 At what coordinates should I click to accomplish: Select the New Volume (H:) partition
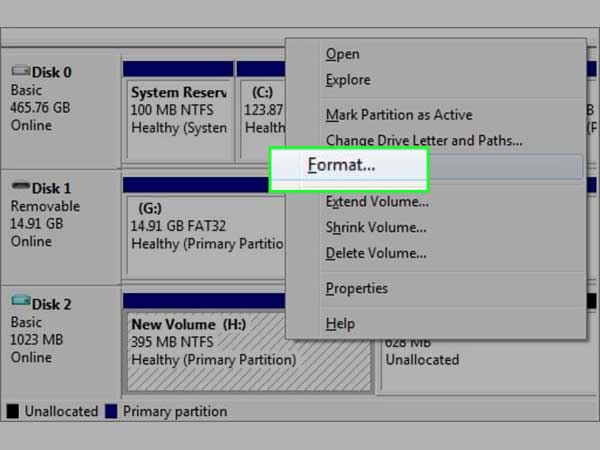pos(249,351)
